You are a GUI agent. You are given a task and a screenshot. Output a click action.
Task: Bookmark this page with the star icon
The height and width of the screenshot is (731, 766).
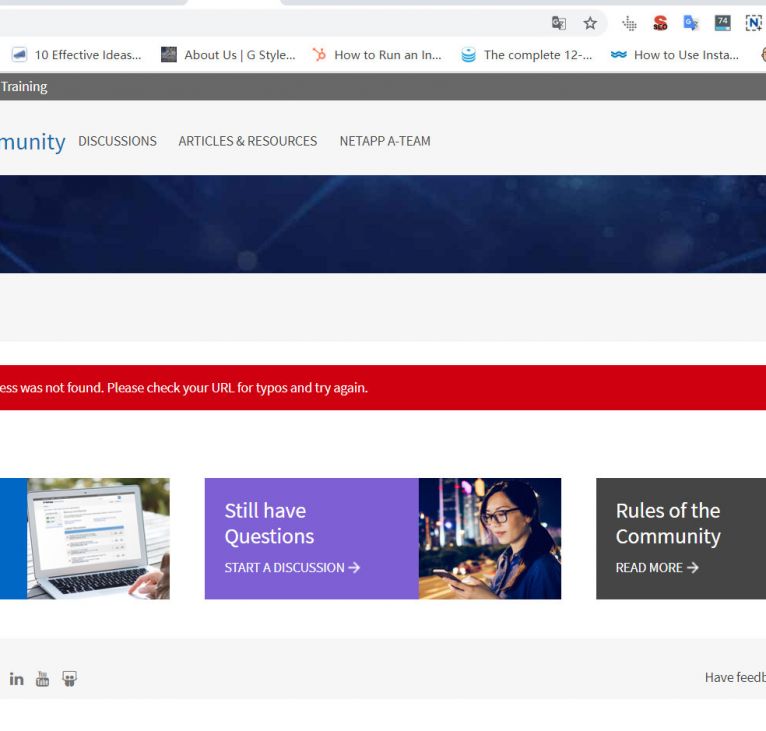590,23
